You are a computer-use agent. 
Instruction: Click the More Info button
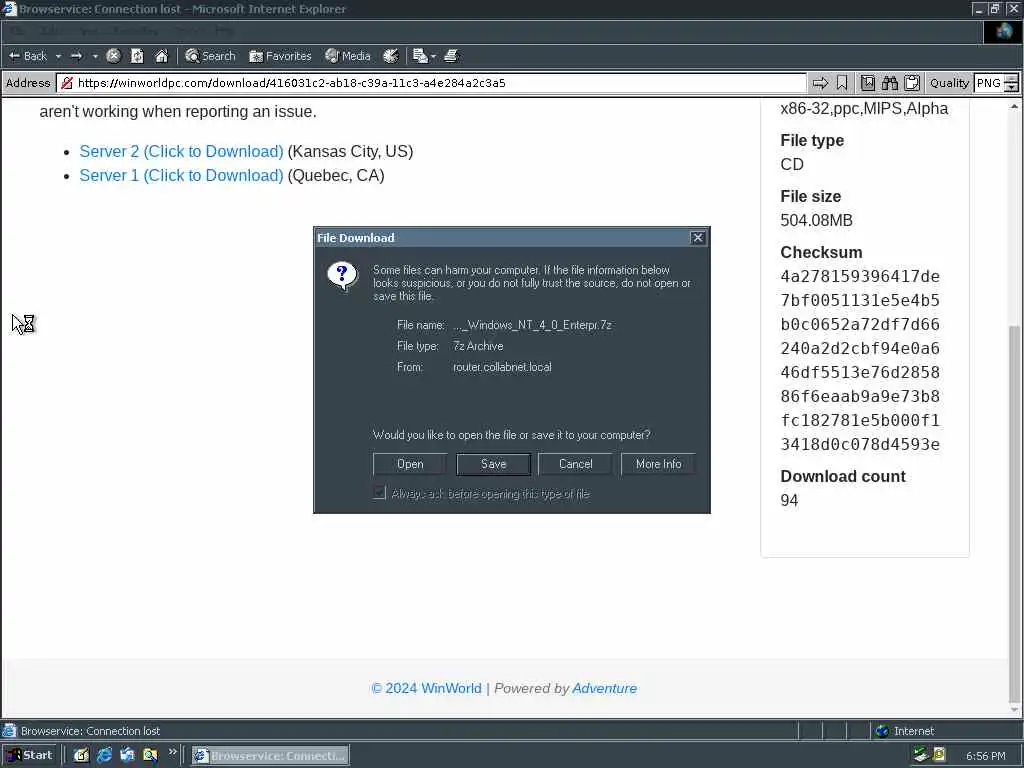click(x=658, y=464)
